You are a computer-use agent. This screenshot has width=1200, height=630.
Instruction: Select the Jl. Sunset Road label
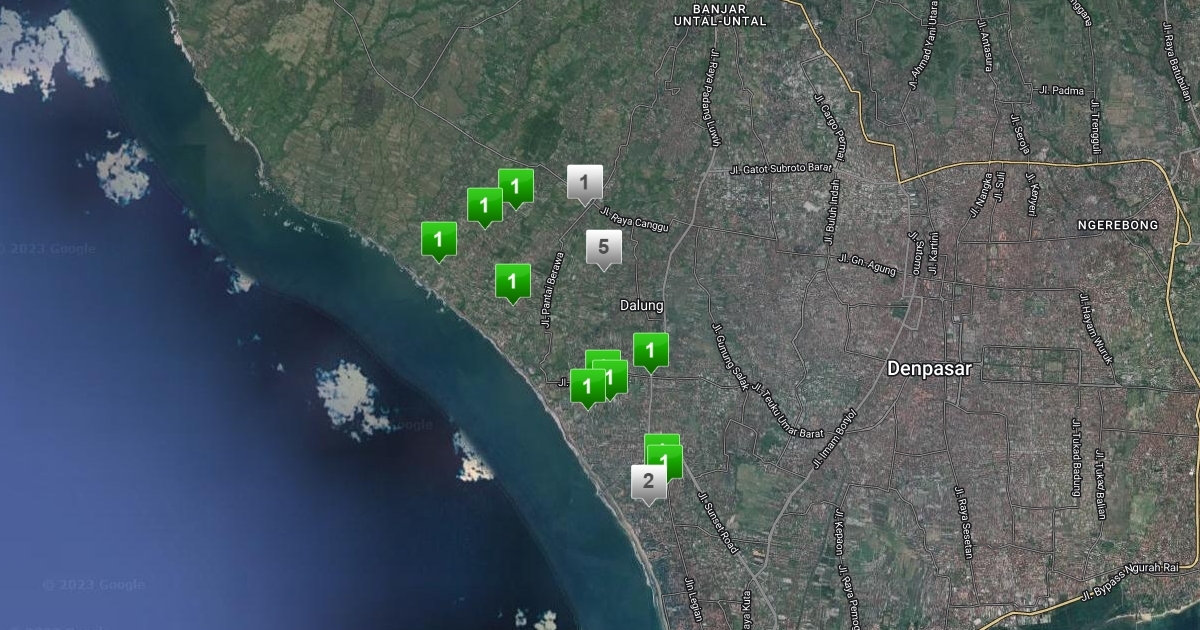(717, 523)
